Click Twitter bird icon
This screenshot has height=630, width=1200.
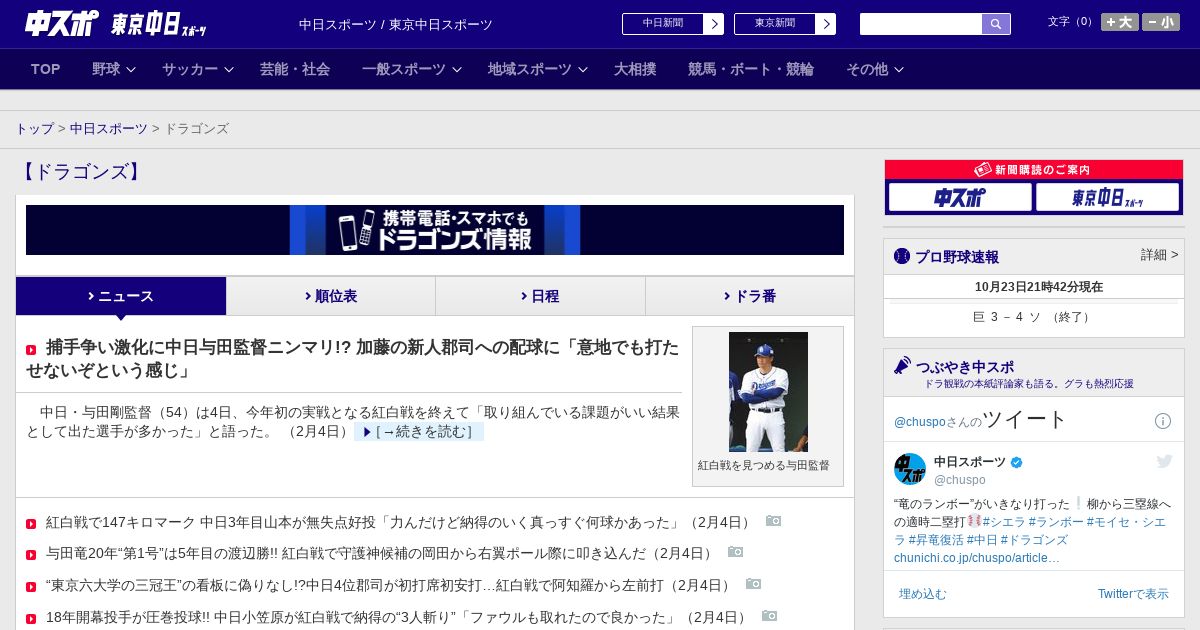[x=1164, y=461]
